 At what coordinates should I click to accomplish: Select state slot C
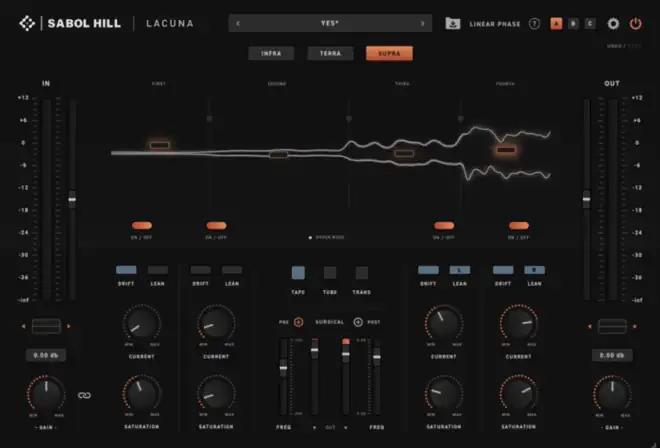(x=590, y=24)
